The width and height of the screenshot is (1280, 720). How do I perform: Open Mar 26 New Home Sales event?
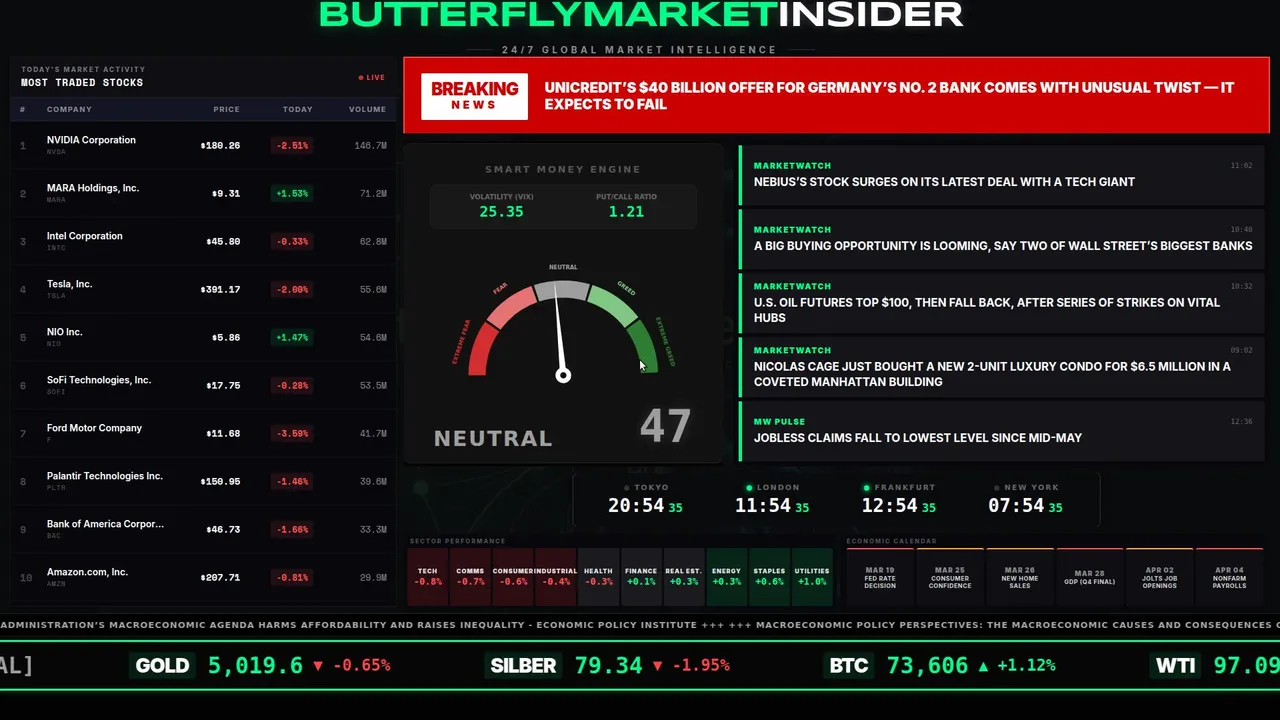[1020, 577]
